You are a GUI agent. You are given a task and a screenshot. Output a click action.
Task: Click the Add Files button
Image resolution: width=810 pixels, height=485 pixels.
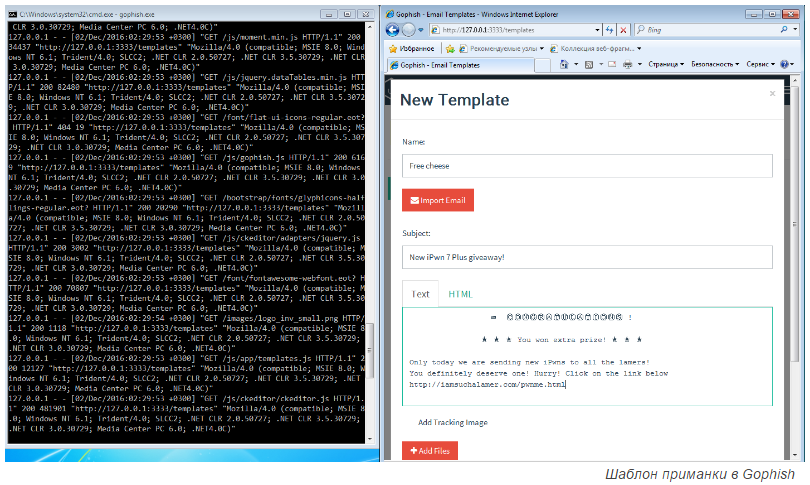[430, 451]
